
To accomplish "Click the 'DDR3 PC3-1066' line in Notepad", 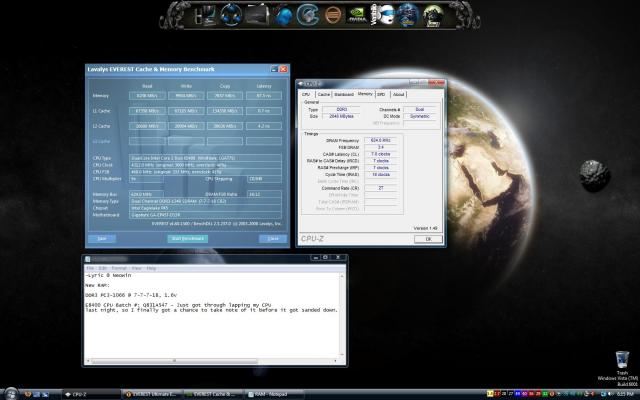I will [x=131, y=295].
